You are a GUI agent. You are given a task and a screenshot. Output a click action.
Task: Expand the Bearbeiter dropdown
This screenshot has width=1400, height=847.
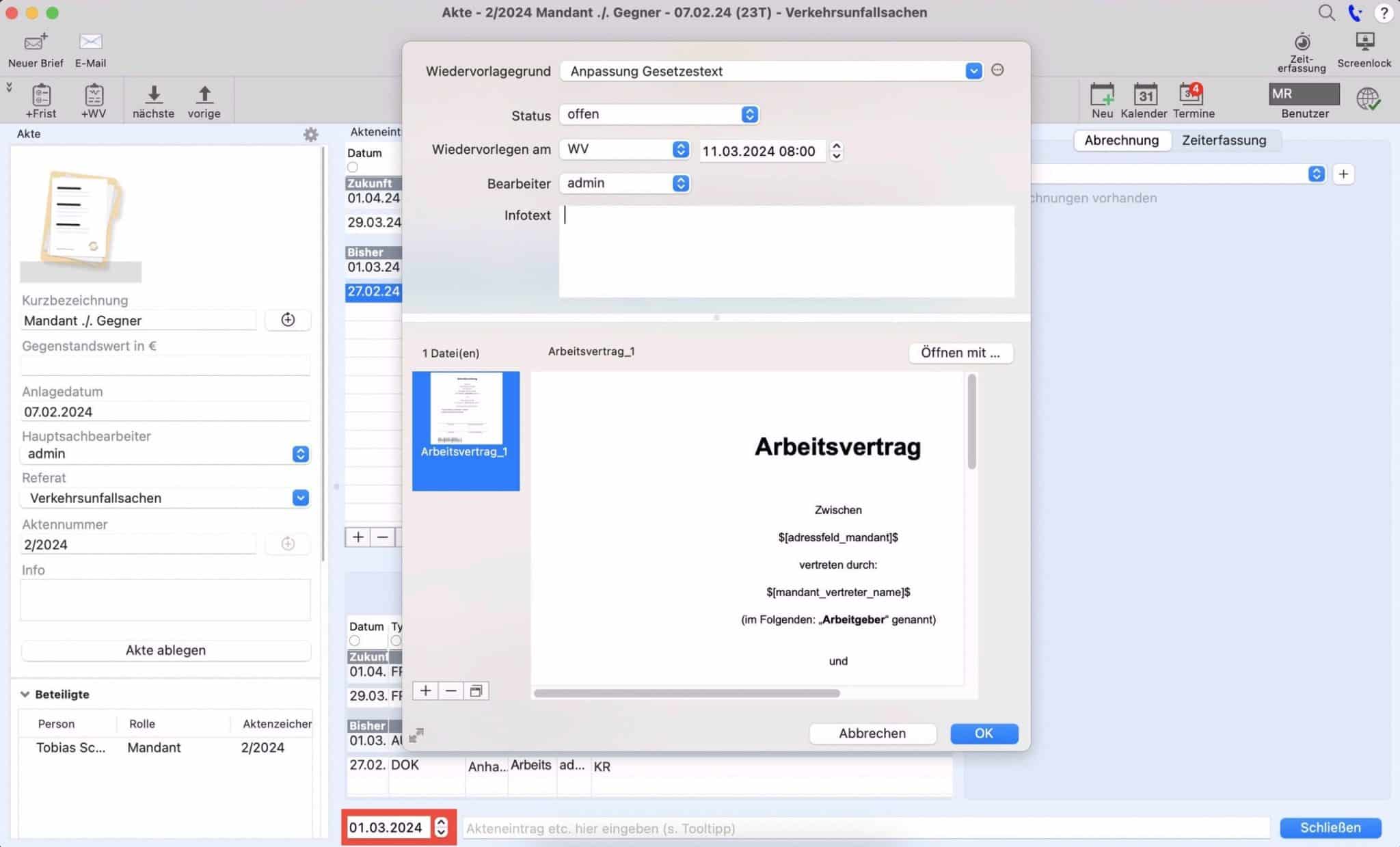click(x=681, y=183)
